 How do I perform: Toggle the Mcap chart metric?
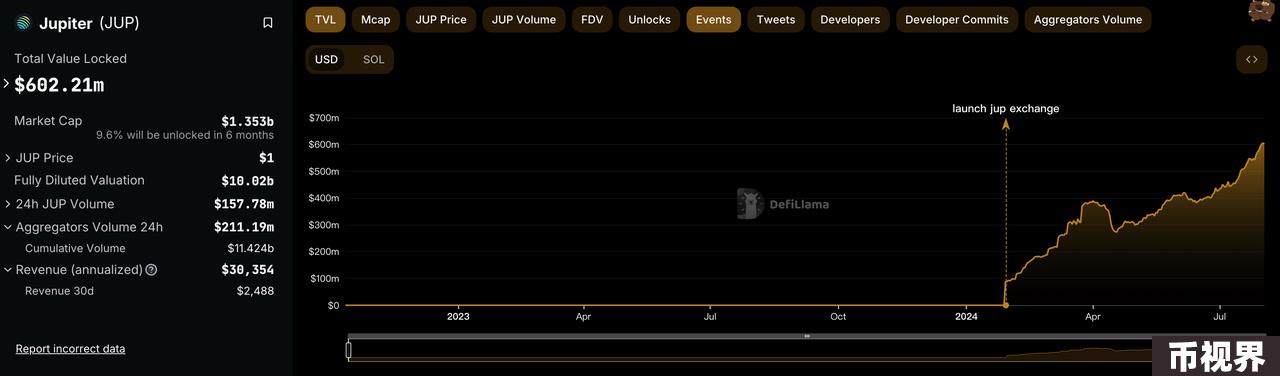375,19
